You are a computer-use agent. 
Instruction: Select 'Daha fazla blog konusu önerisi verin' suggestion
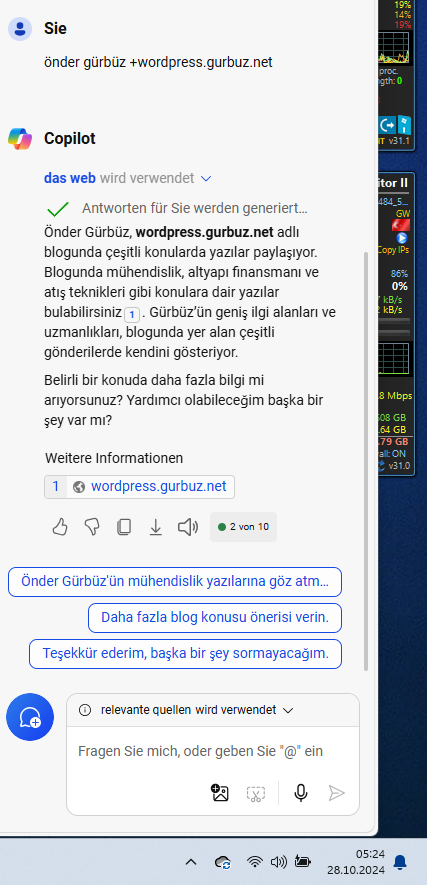215,617
